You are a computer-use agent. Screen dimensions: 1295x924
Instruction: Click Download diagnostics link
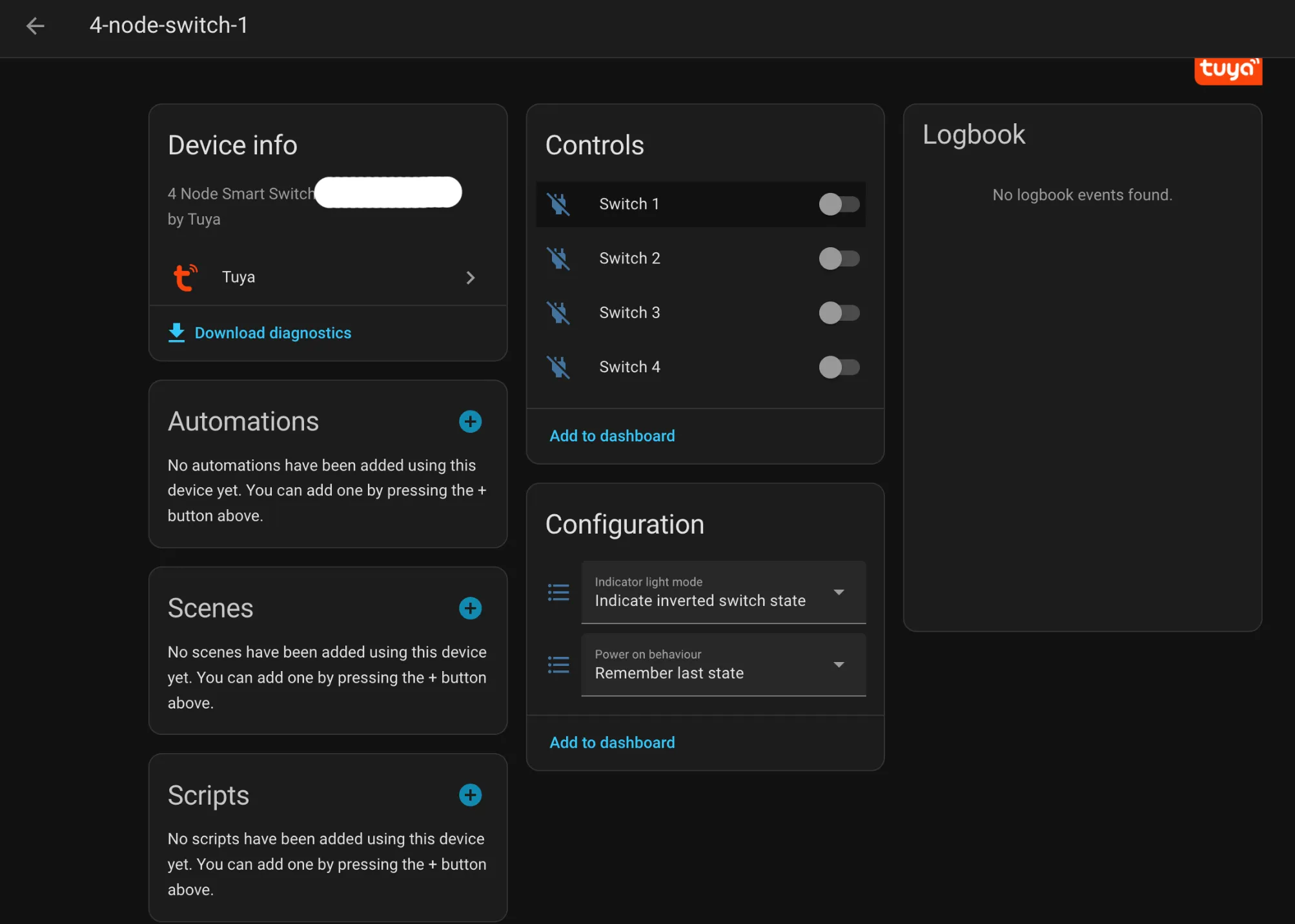coord(272,333)
